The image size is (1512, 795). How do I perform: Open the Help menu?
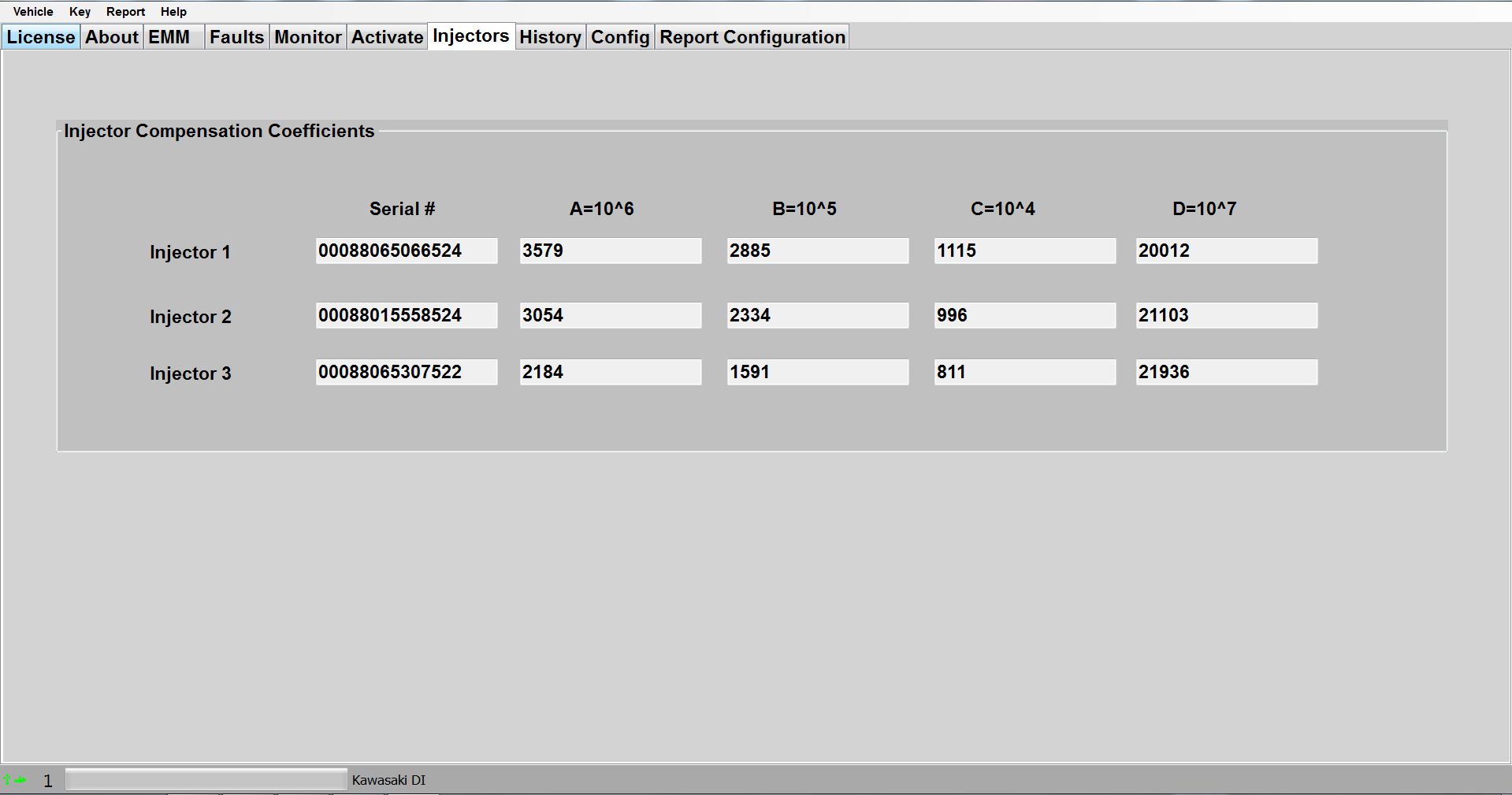(173, 12)
